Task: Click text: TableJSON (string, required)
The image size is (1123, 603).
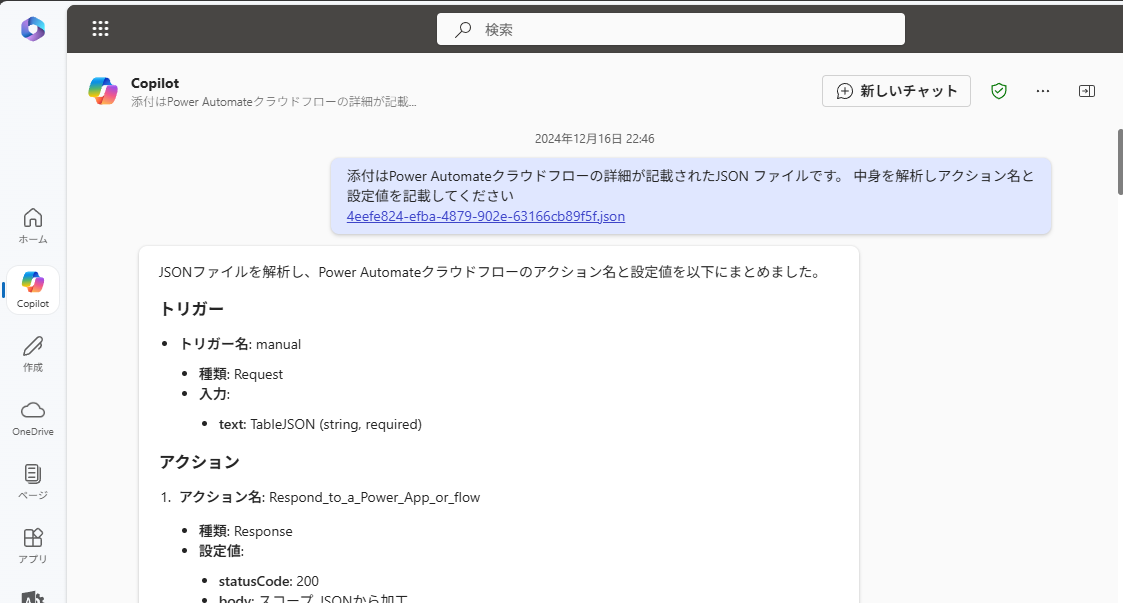Action: 320,425
